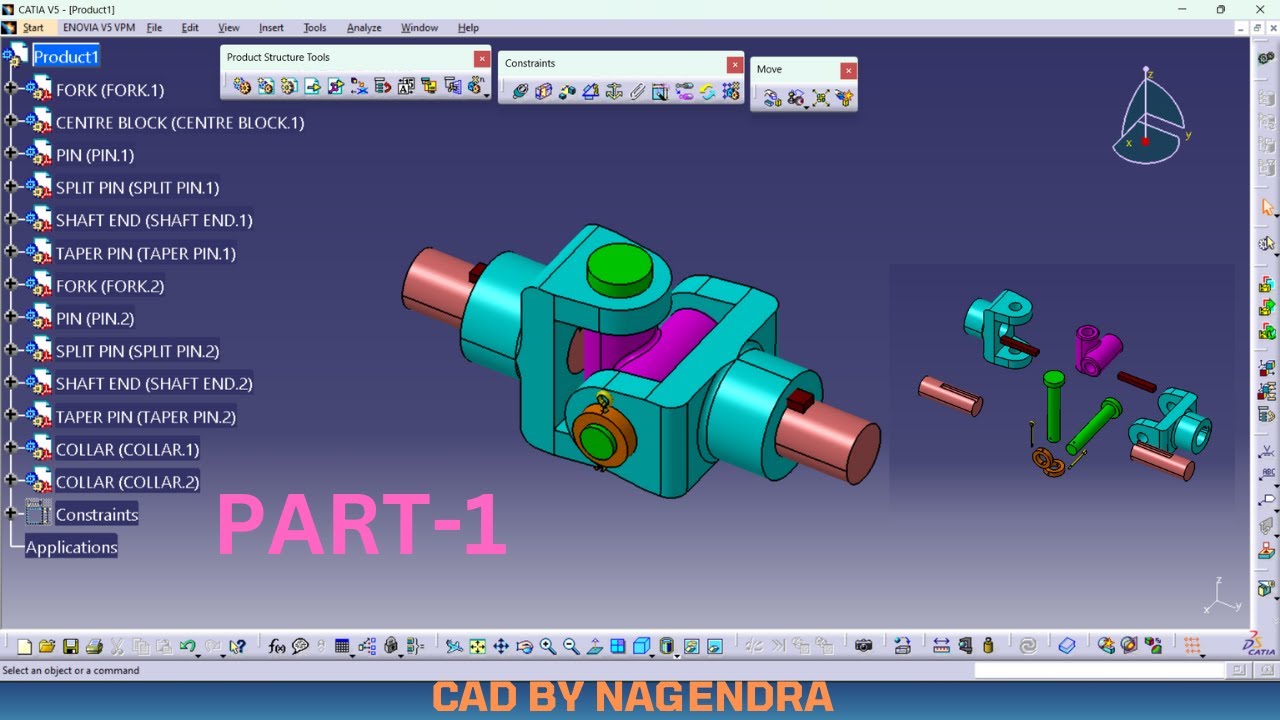Viewport: 1280px width, 720px height.
Task: Click the Formula f(x) icon
Action: [277, 646]
